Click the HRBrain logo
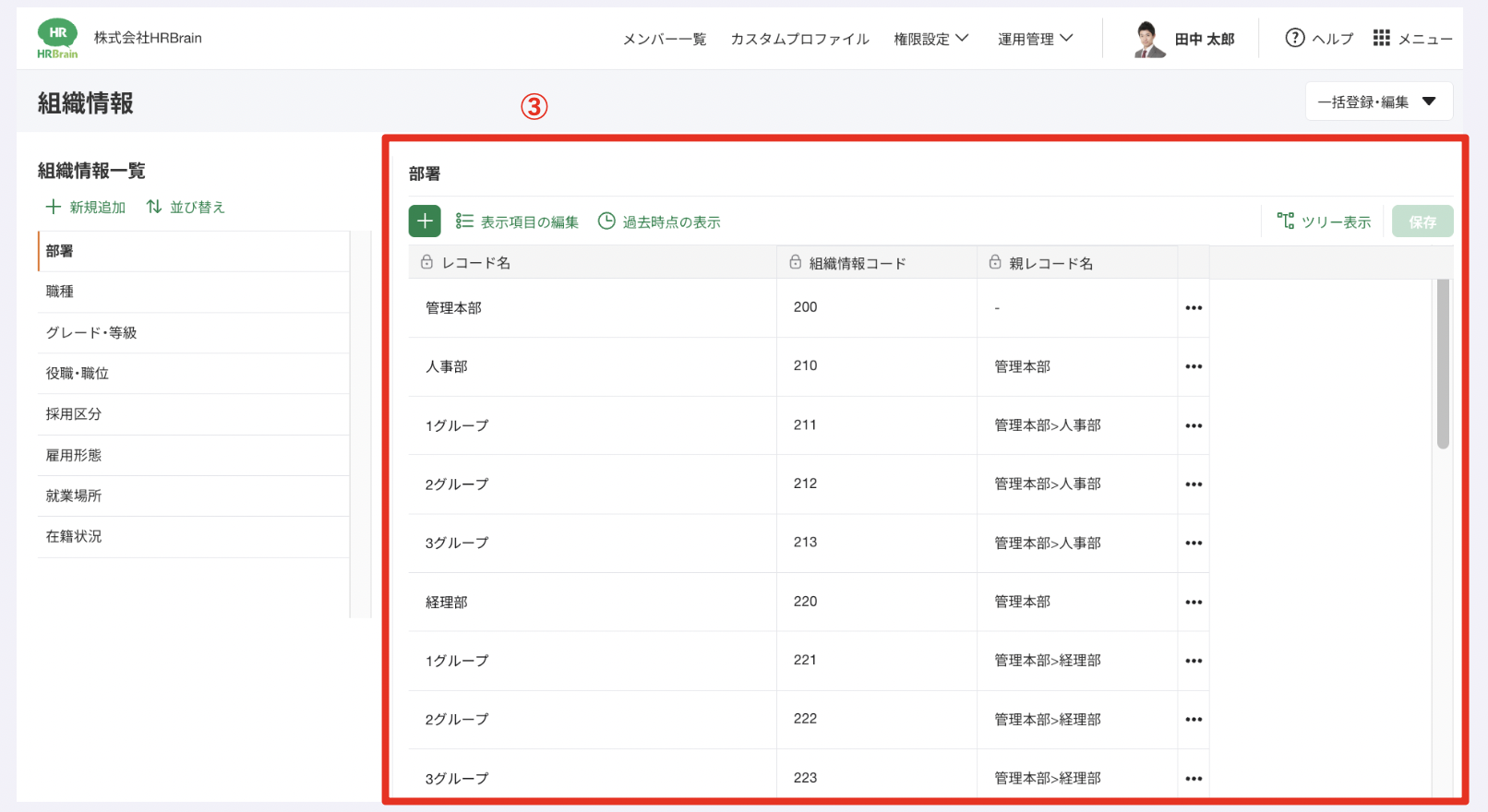The image size is (1488, 812). point(57,40)
